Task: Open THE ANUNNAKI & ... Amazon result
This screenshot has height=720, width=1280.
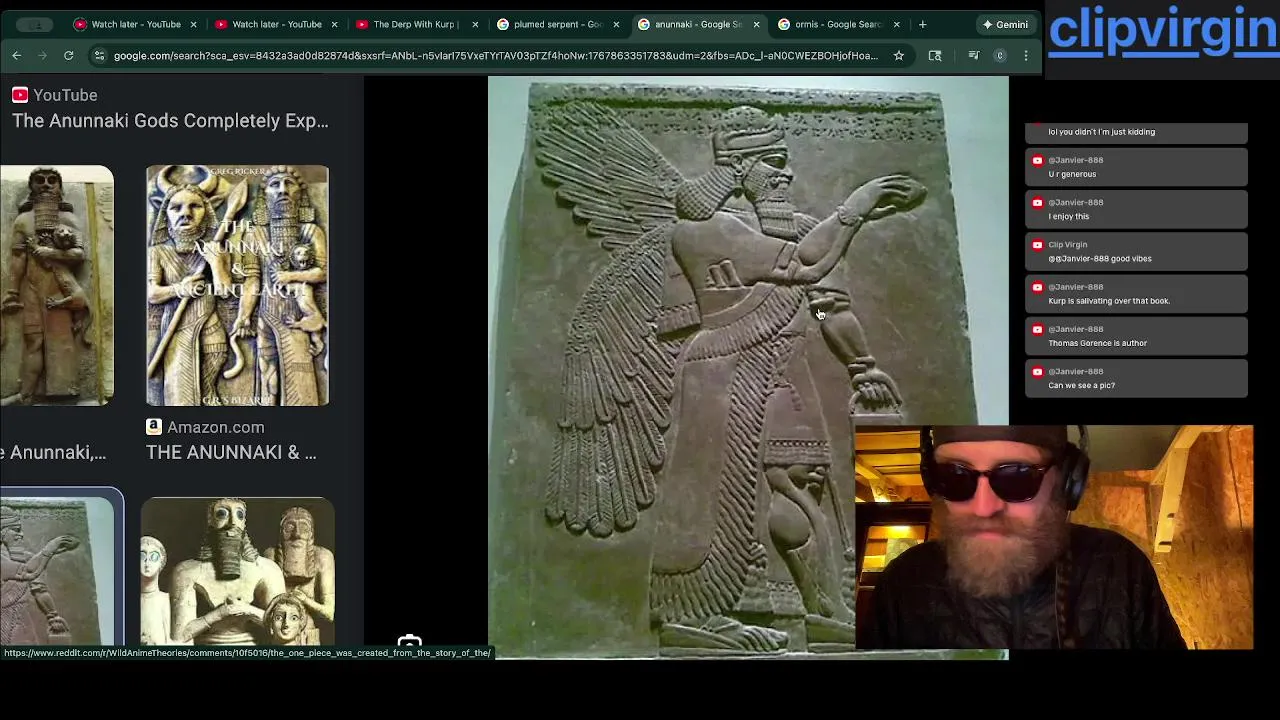Action: tap(231, 453)
